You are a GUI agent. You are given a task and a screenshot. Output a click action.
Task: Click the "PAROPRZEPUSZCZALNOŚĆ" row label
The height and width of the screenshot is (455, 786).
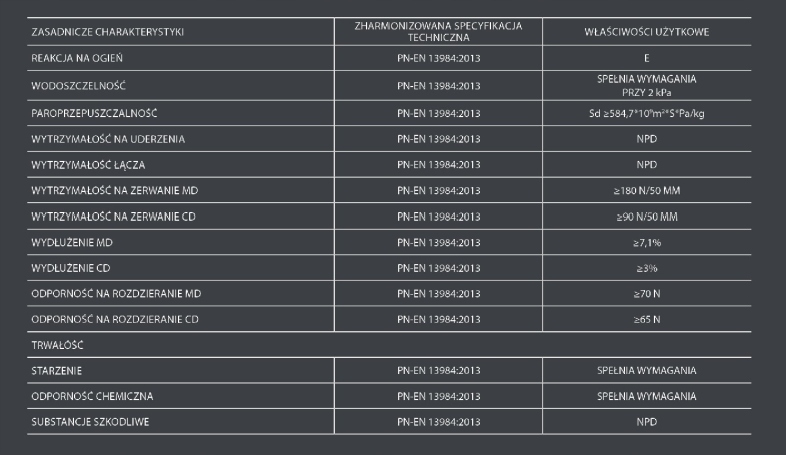point(96,113)
